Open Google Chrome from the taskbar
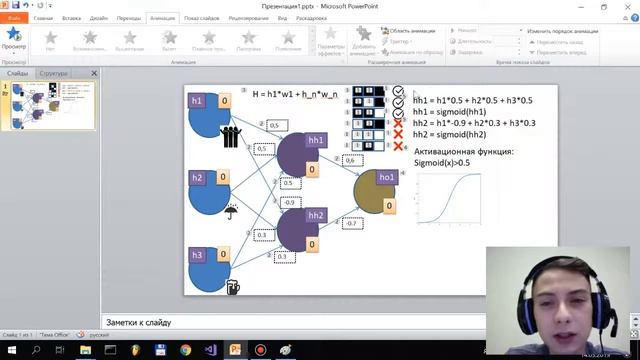The image size is (640, 360). click(186, 350)
